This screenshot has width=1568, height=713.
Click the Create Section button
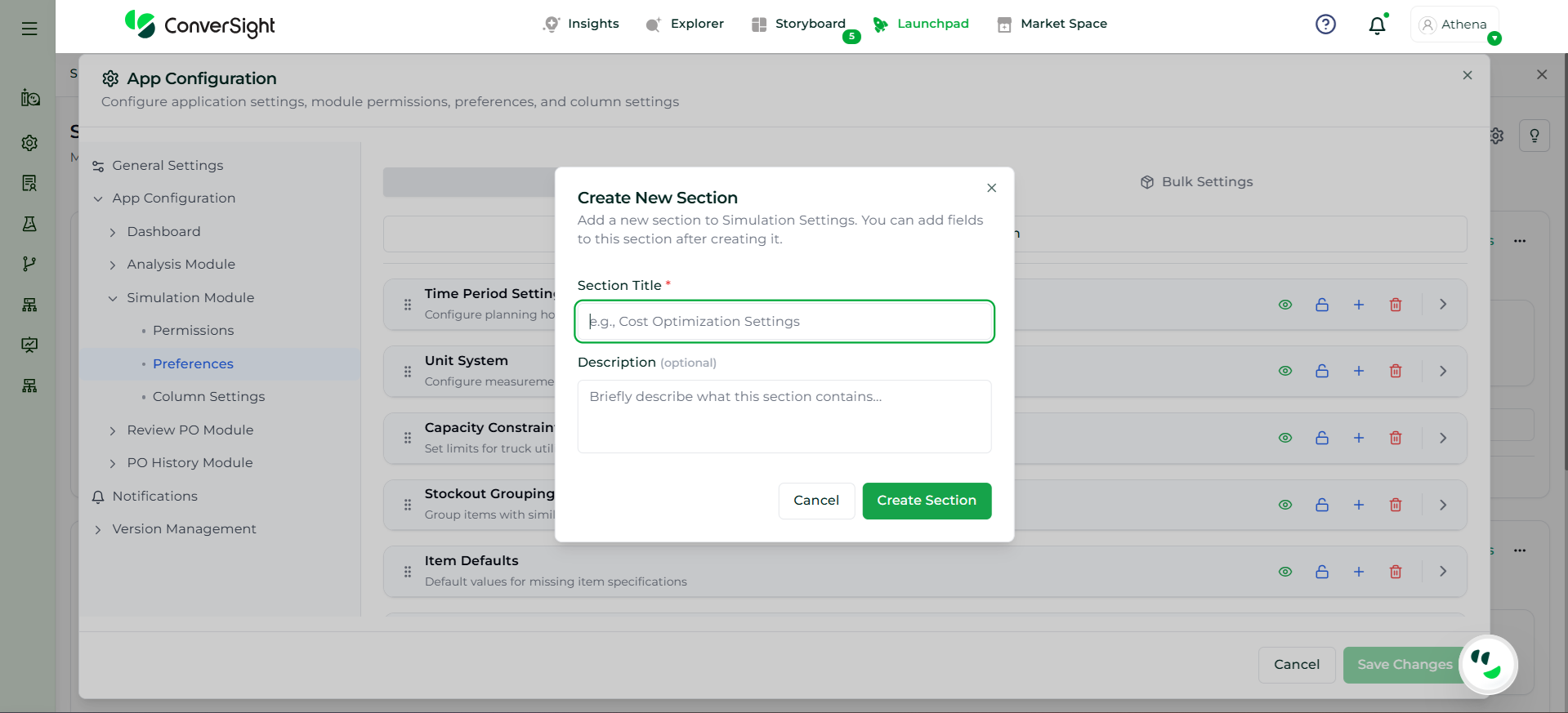(926, 501)
